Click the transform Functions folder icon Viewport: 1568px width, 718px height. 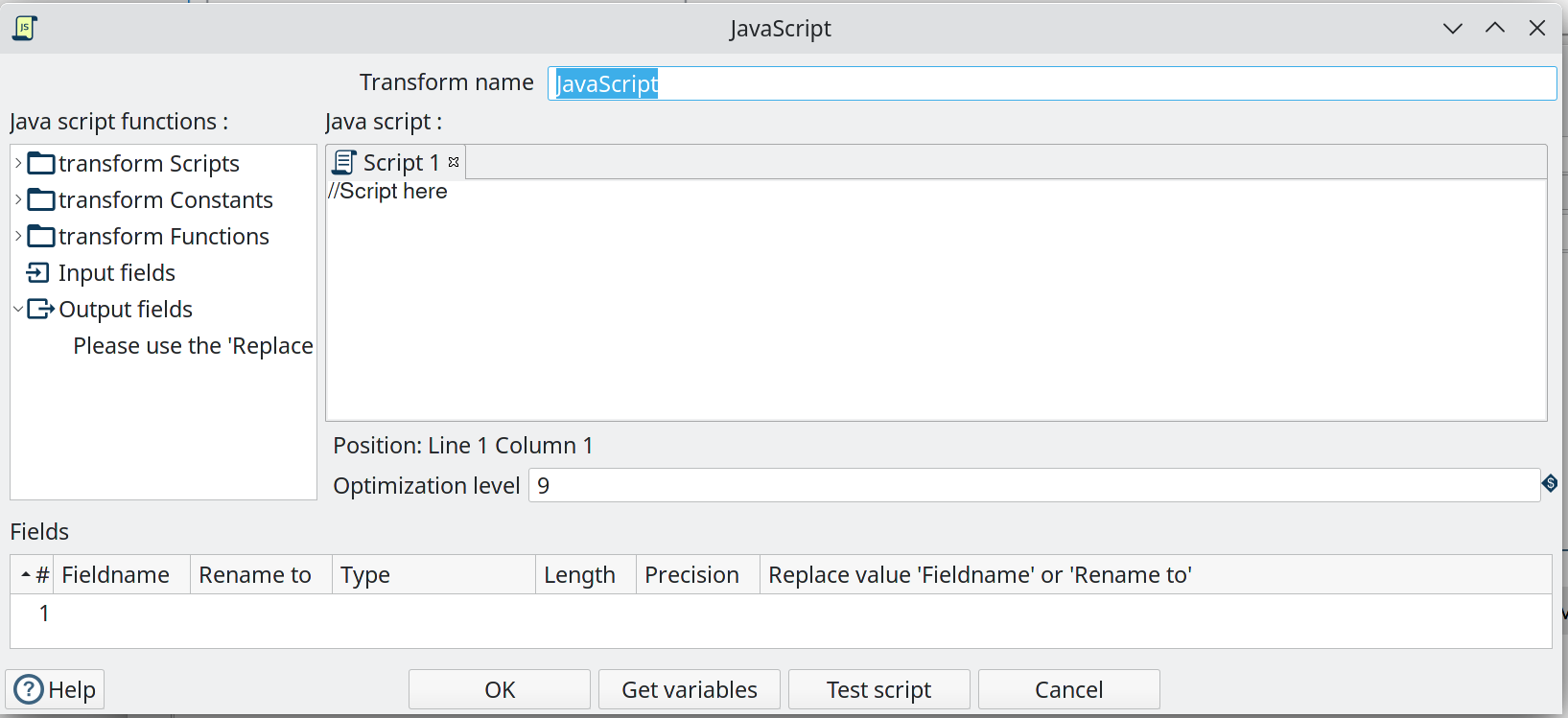click(41, 237)
